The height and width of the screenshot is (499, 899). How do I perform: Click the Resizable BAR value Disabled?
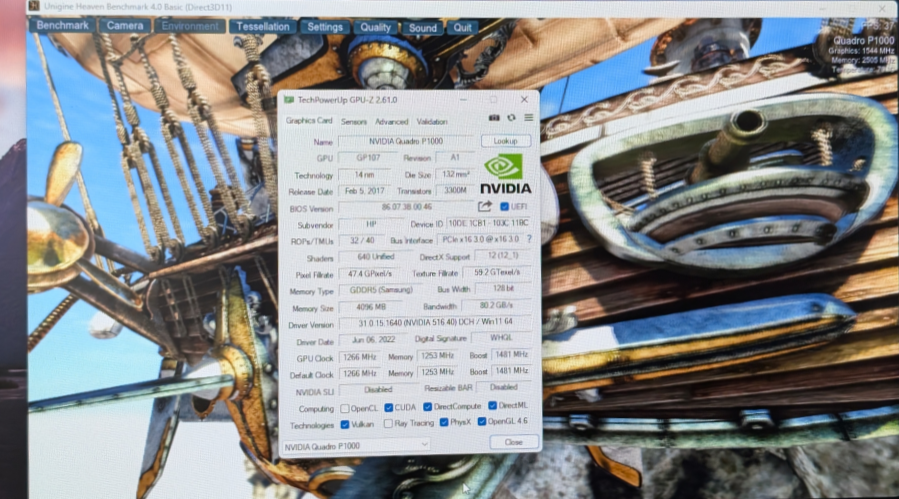(x=504, y=387)
